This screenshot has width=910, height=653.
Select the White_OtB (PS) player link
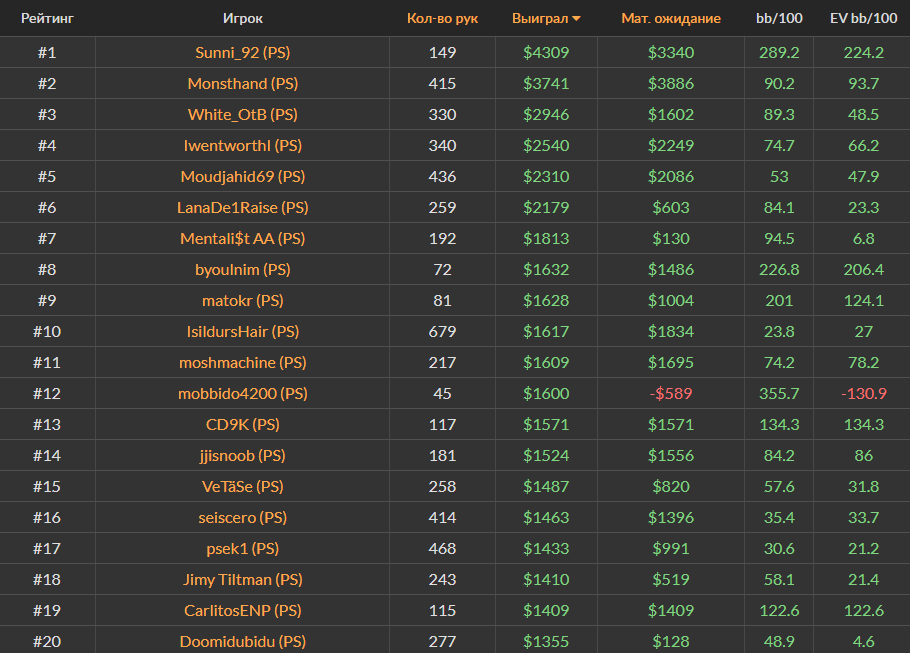243,114
